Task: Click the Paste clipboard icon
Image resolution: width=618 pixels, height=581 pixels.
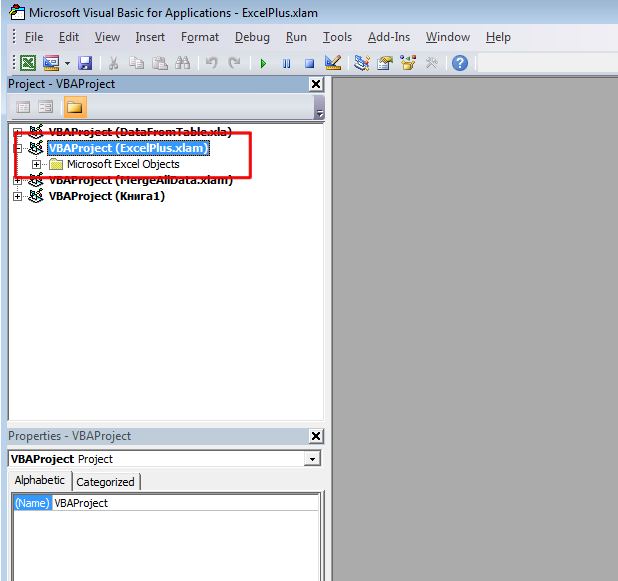Action: tap(160, 63)
